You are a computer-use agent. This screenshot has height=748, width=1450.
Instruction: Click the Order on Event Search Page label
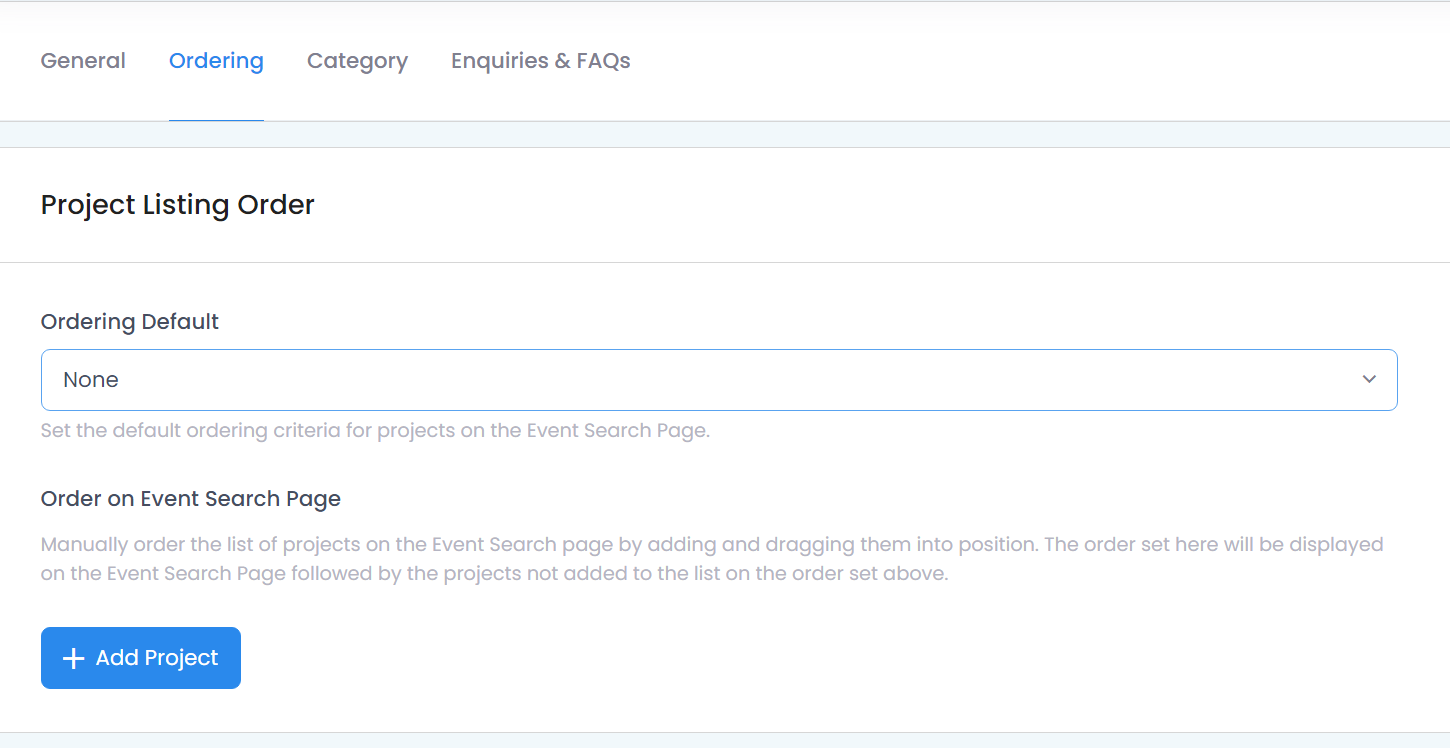coord(191,499)
